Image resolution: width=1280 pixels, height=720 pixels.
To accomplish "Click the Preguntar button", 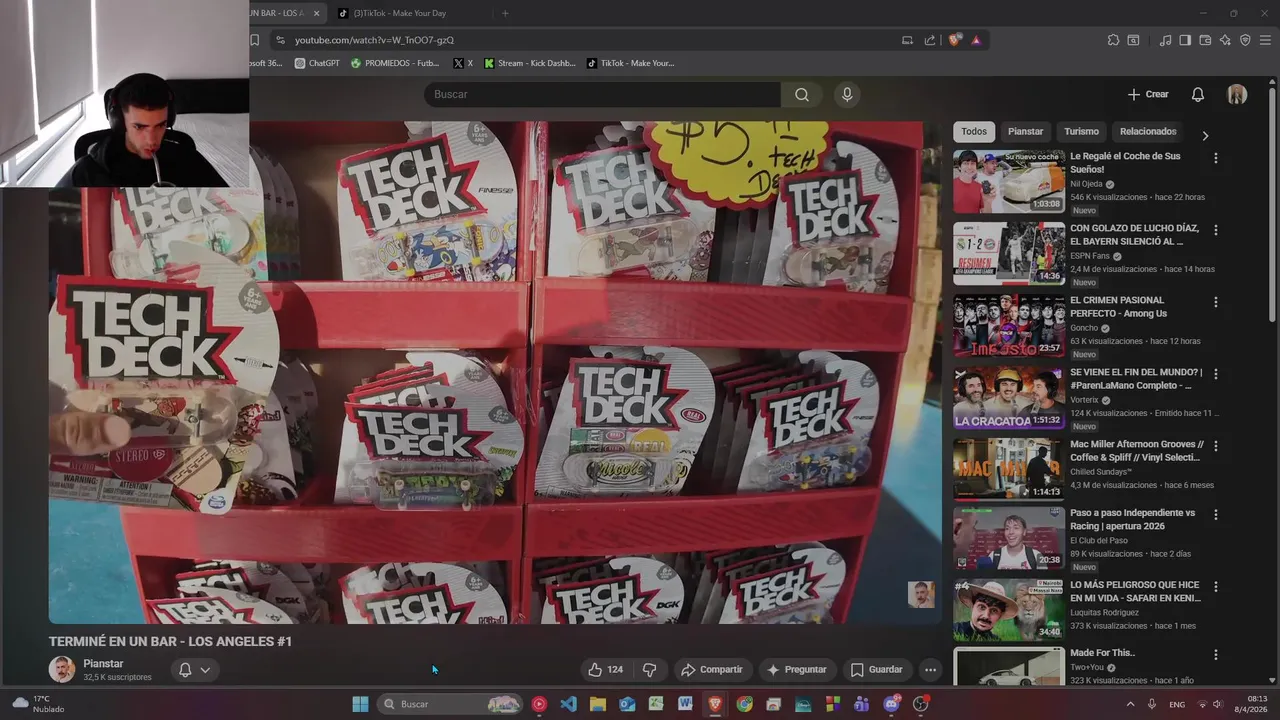I will [x=796, y=670].
